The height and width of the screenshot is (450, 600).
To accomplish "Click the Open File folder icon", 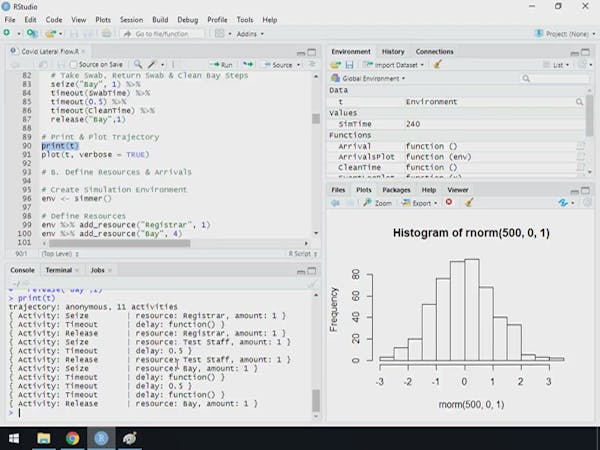I will (50, 34).
